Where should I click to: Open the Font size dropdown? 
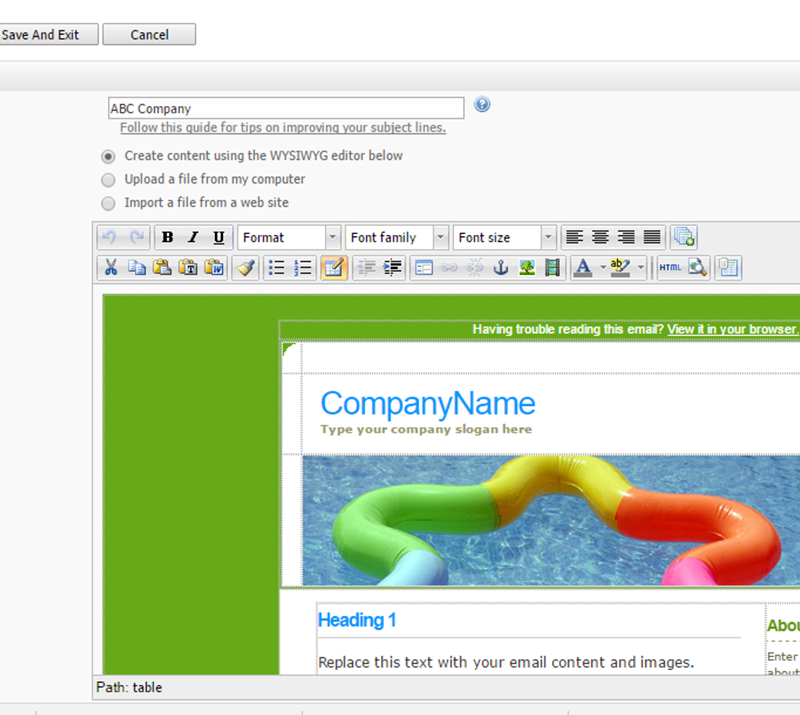click(x=505, y=237)
